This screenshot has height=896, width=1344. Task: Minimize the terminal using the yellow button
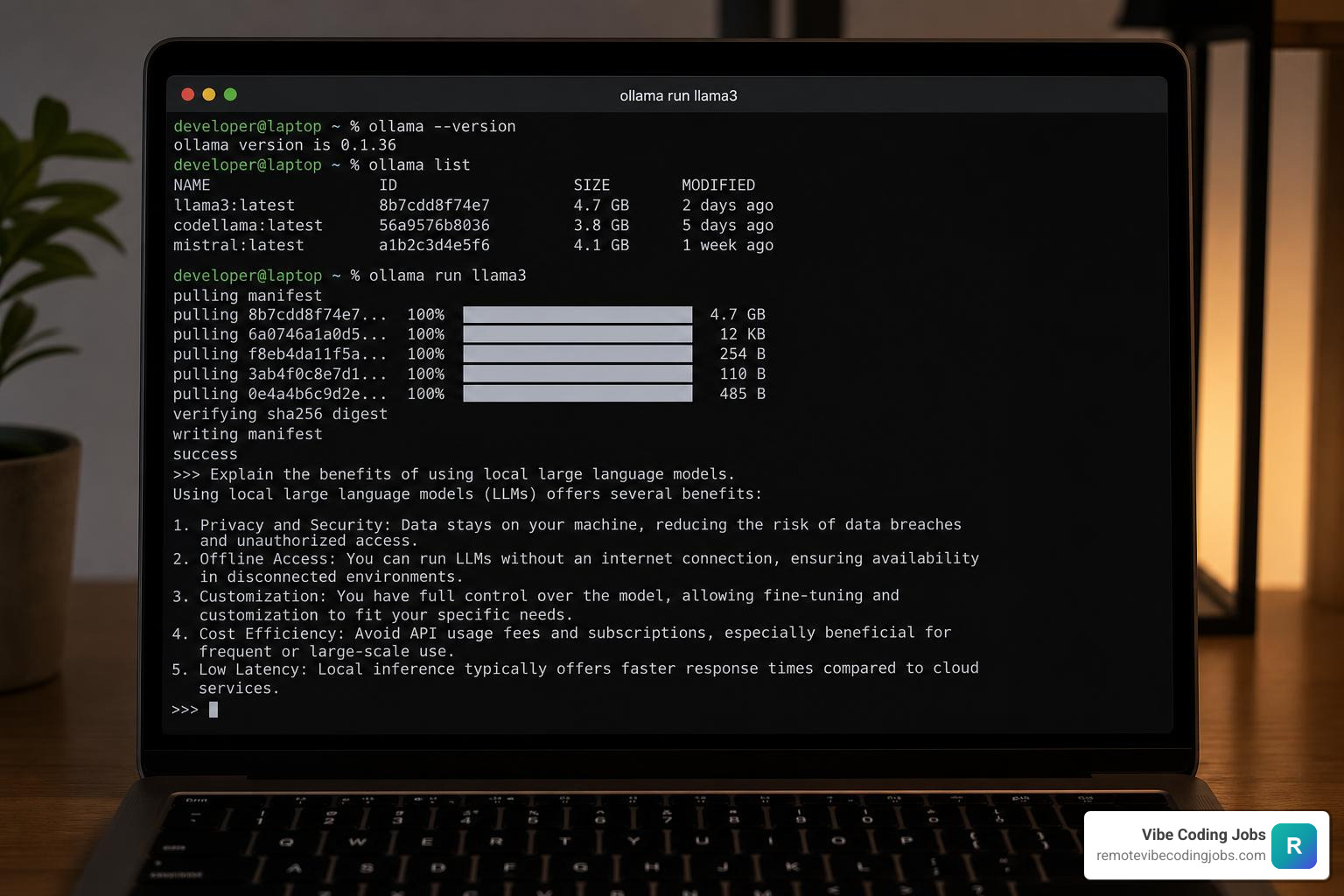click(x=208, y=94)
